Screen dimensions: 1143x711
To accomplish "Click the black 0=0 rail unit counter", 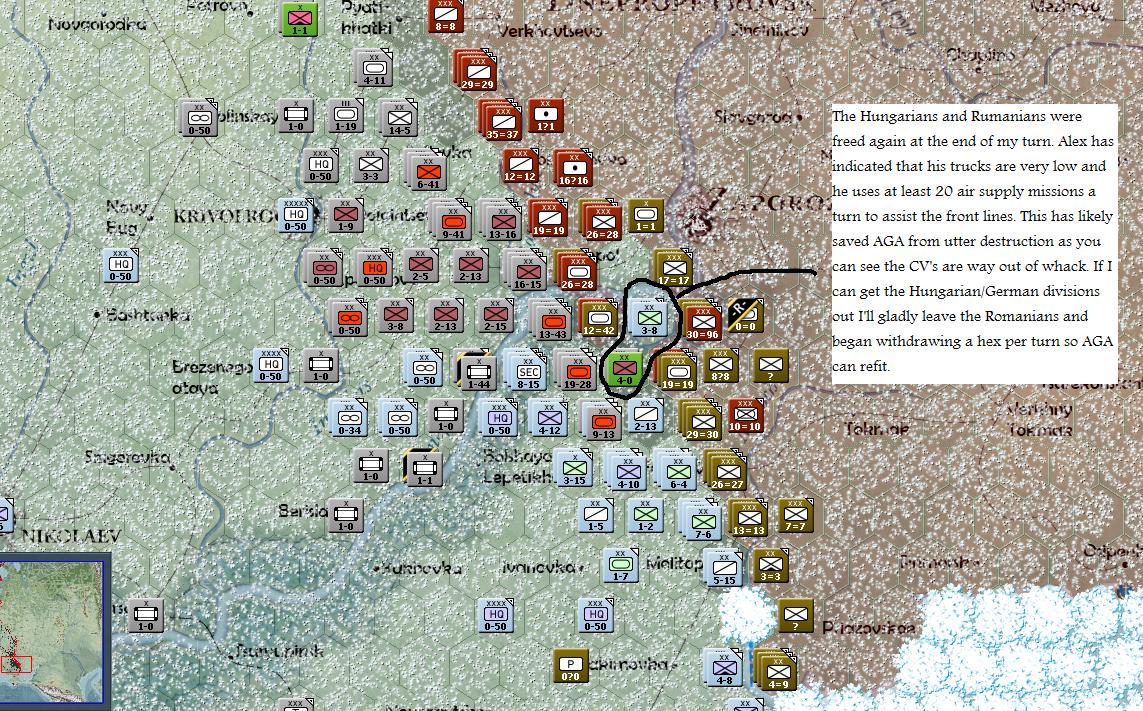I will [x=745, y=316].
